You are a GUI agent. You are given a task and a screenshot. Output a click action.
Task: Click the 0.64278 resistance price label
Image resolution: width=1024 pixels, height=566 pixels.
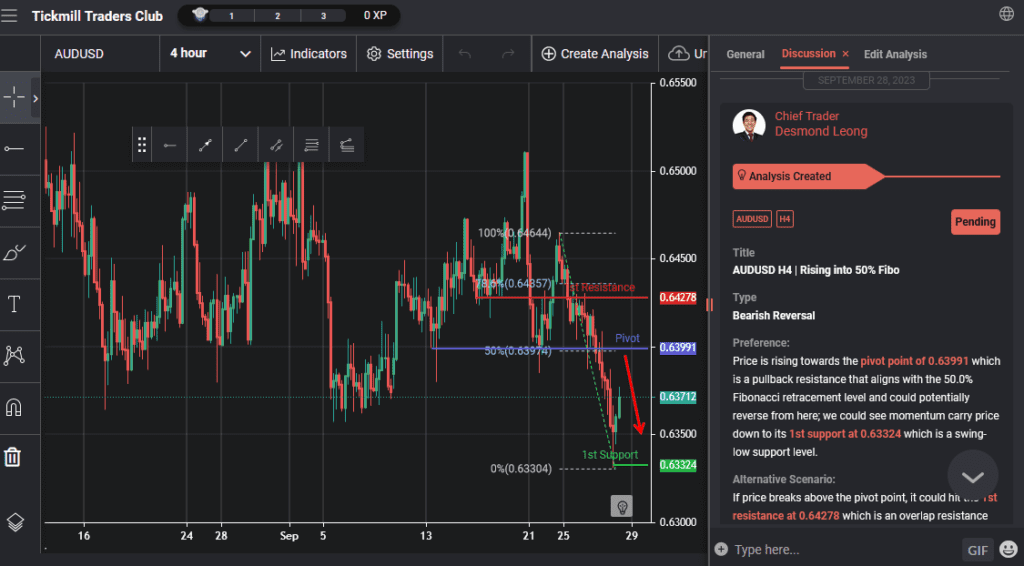coord(678,298)
